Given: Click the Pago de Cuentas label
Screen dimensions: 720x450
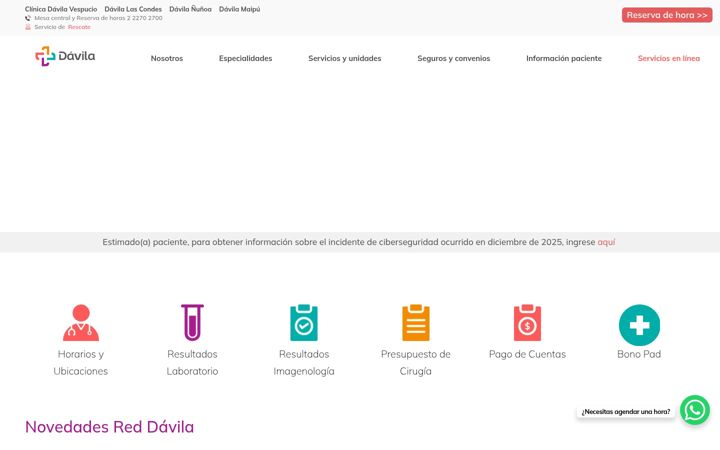Looking at the screenshot, I should coord(527,354).
